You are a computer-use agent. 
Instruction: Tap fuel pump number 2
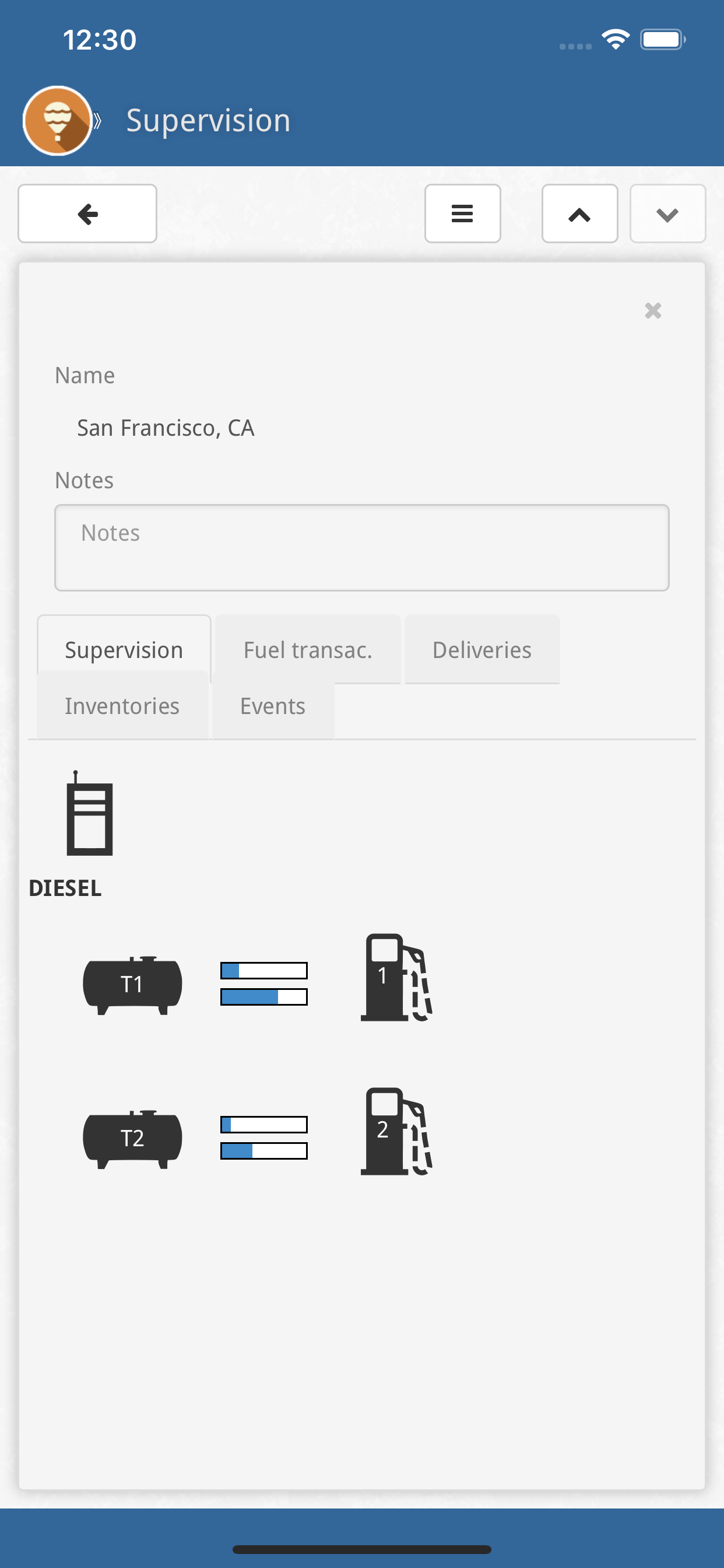click(x=396, y=1131)
